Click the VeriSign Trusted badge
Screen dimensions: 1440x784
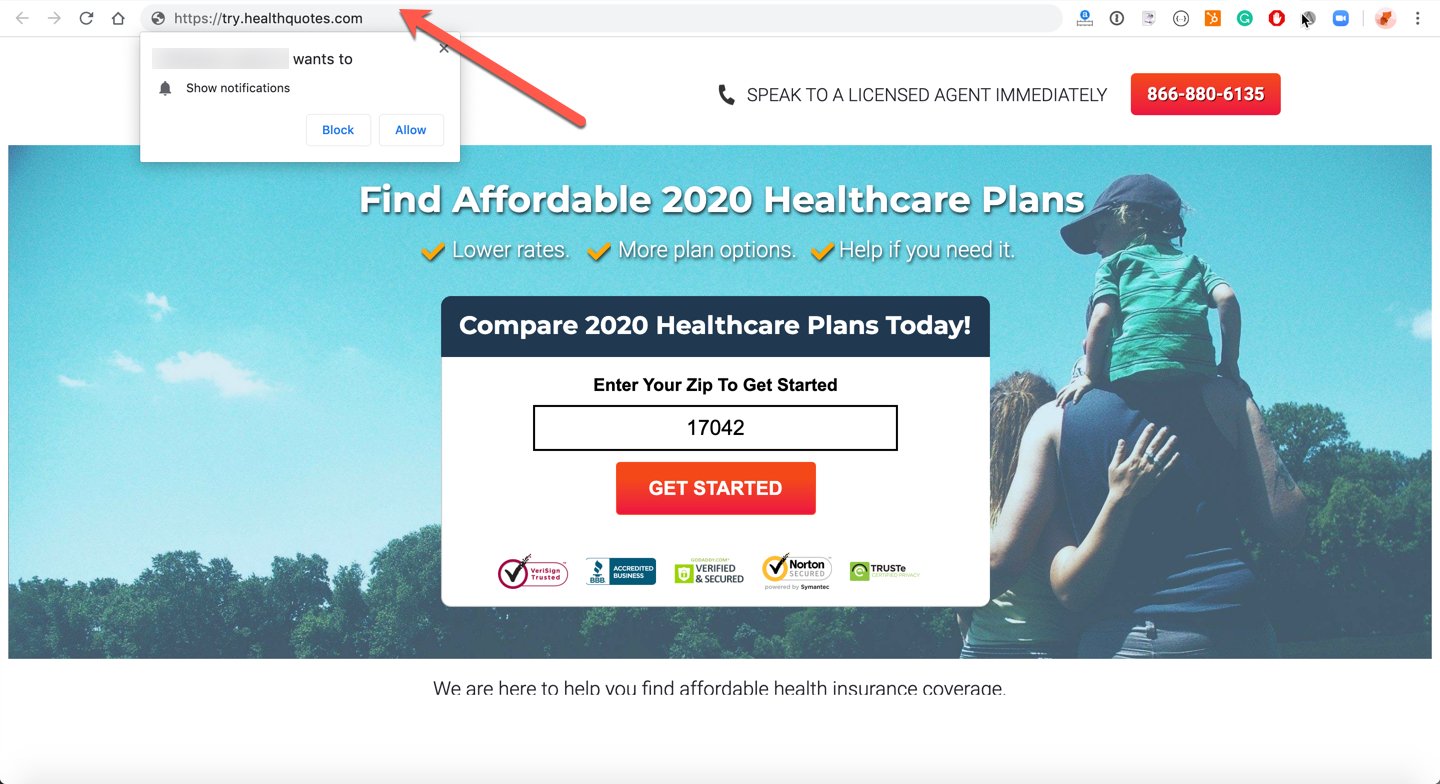533,571
